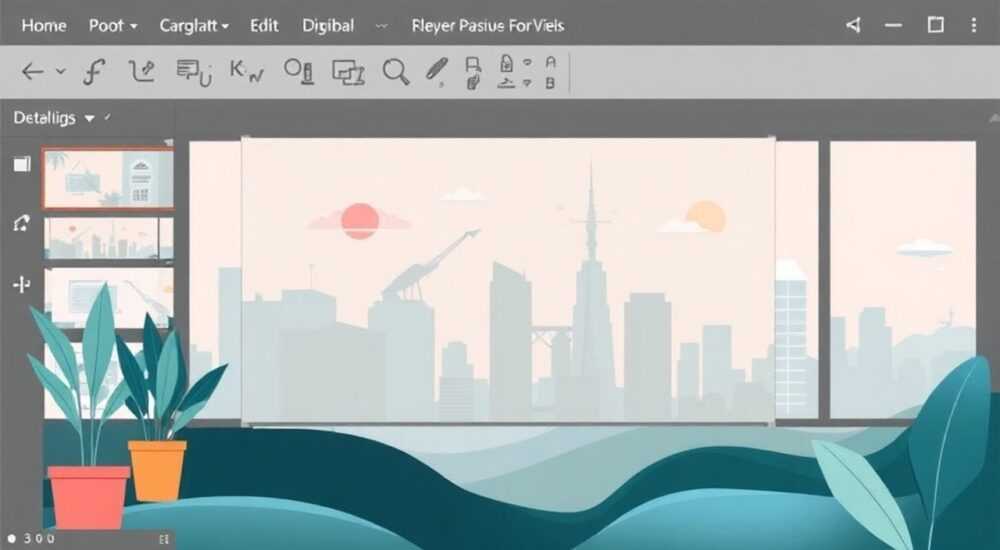1000x550 pixels.
Task: Select the script f function tool
Action: [93, 71]
